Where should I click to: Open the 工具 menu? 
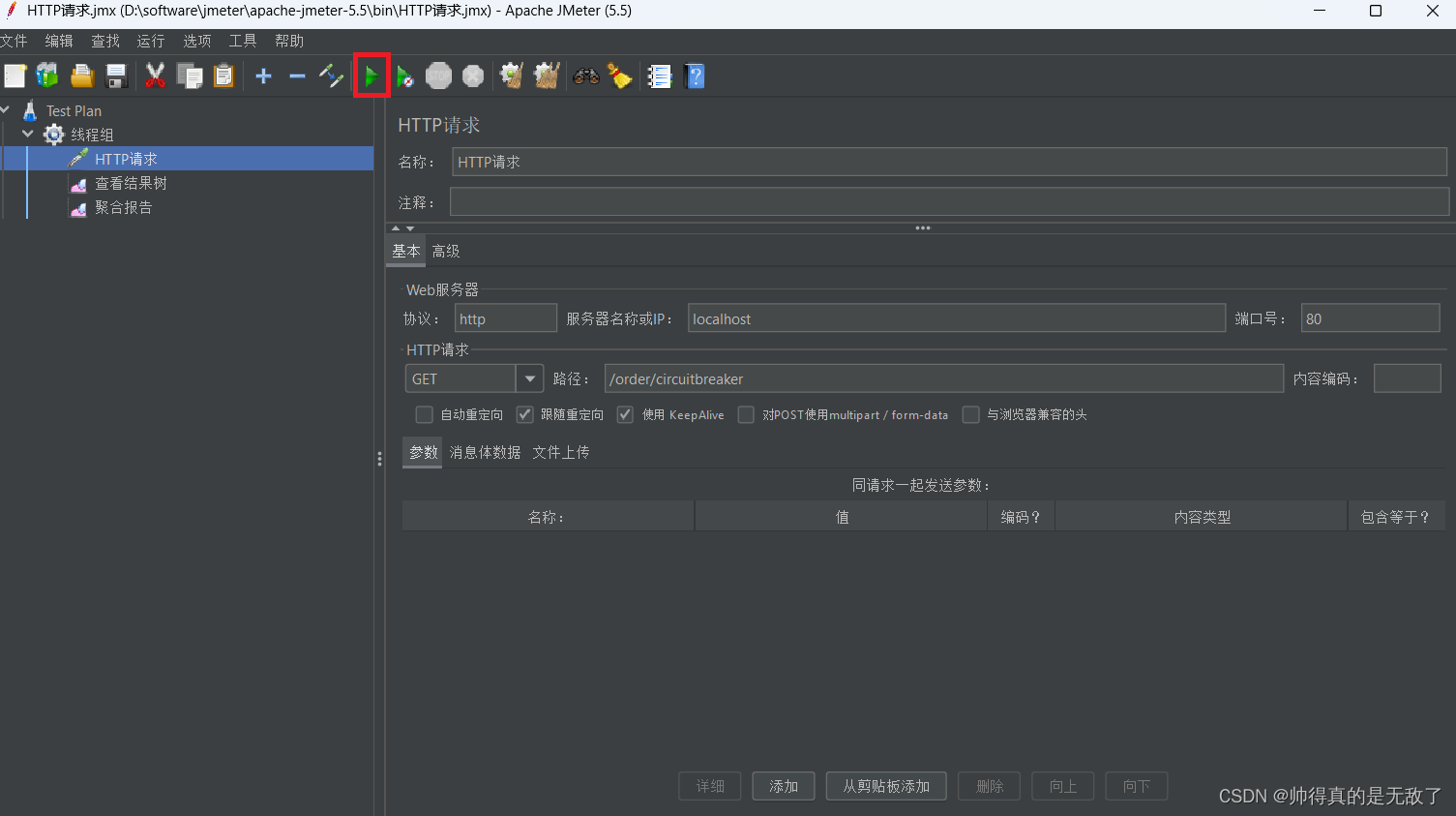pyautogui.click(x=243, y=41)
